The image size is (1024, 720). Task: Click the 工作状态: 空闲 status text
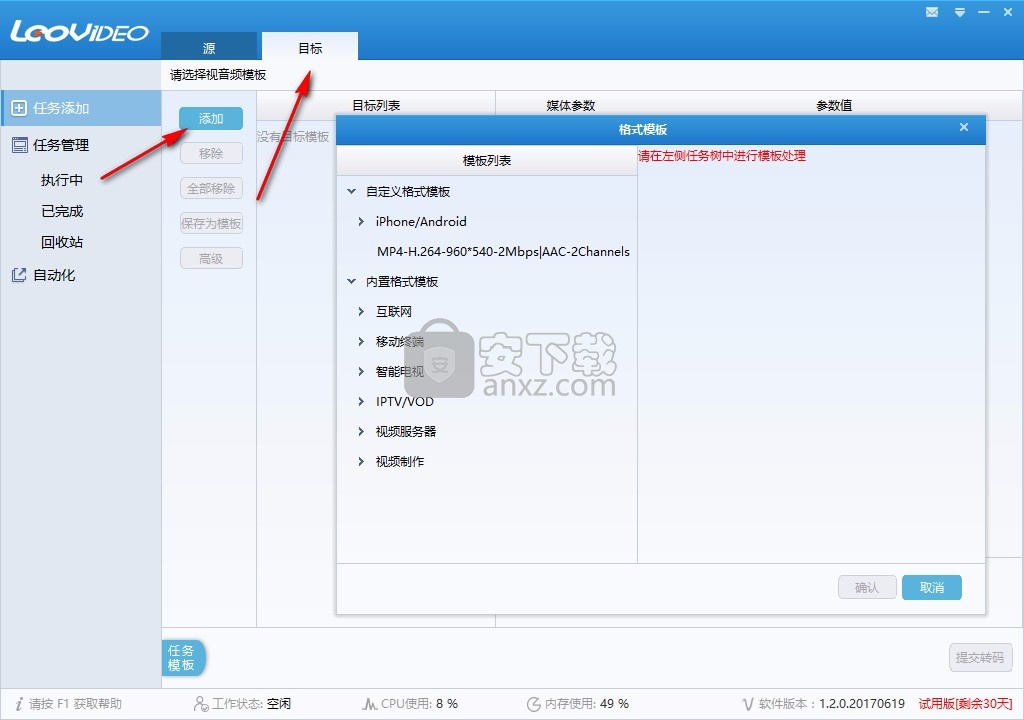251,704
